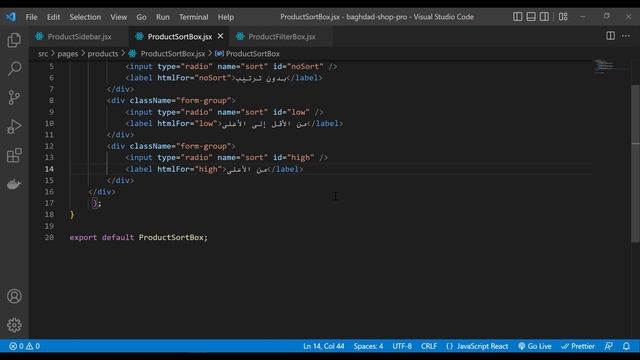The width and height of the screenshot is (640, 360).
Task: Click the id="noSort" input line
Action: click(231, 66)
